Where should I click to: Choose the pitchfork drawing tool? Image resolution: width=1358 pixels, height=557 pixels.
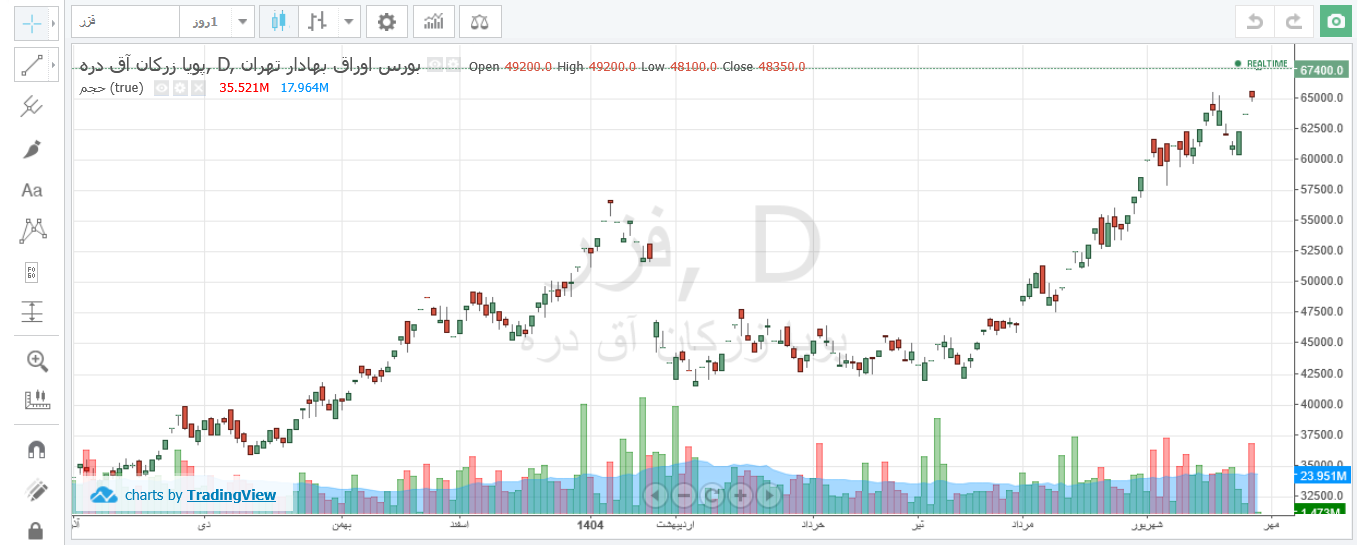pyautogui.click(x=31, y=107)
